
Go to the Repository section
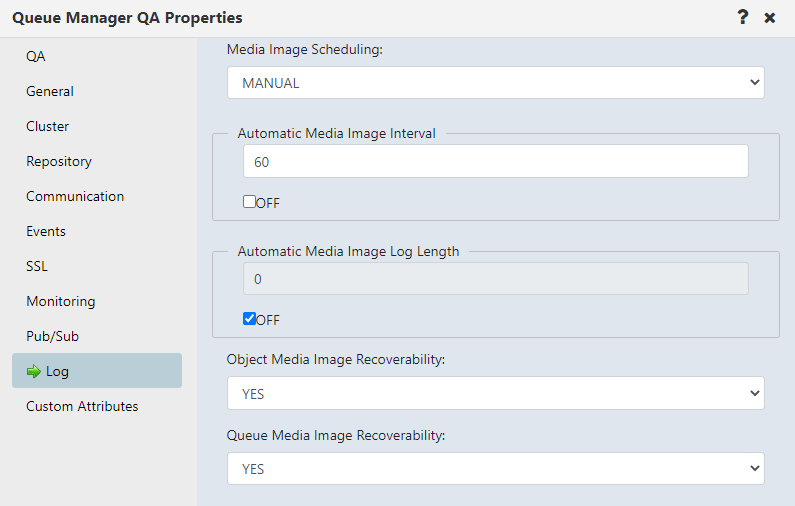59,161
